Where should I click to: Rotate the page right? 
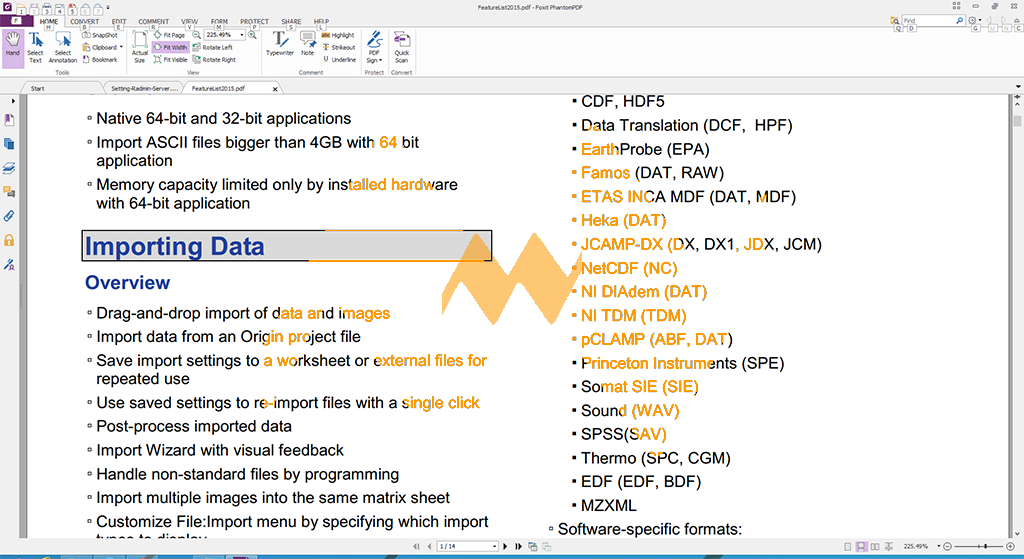pyautogui.click(x=214, y=59)
